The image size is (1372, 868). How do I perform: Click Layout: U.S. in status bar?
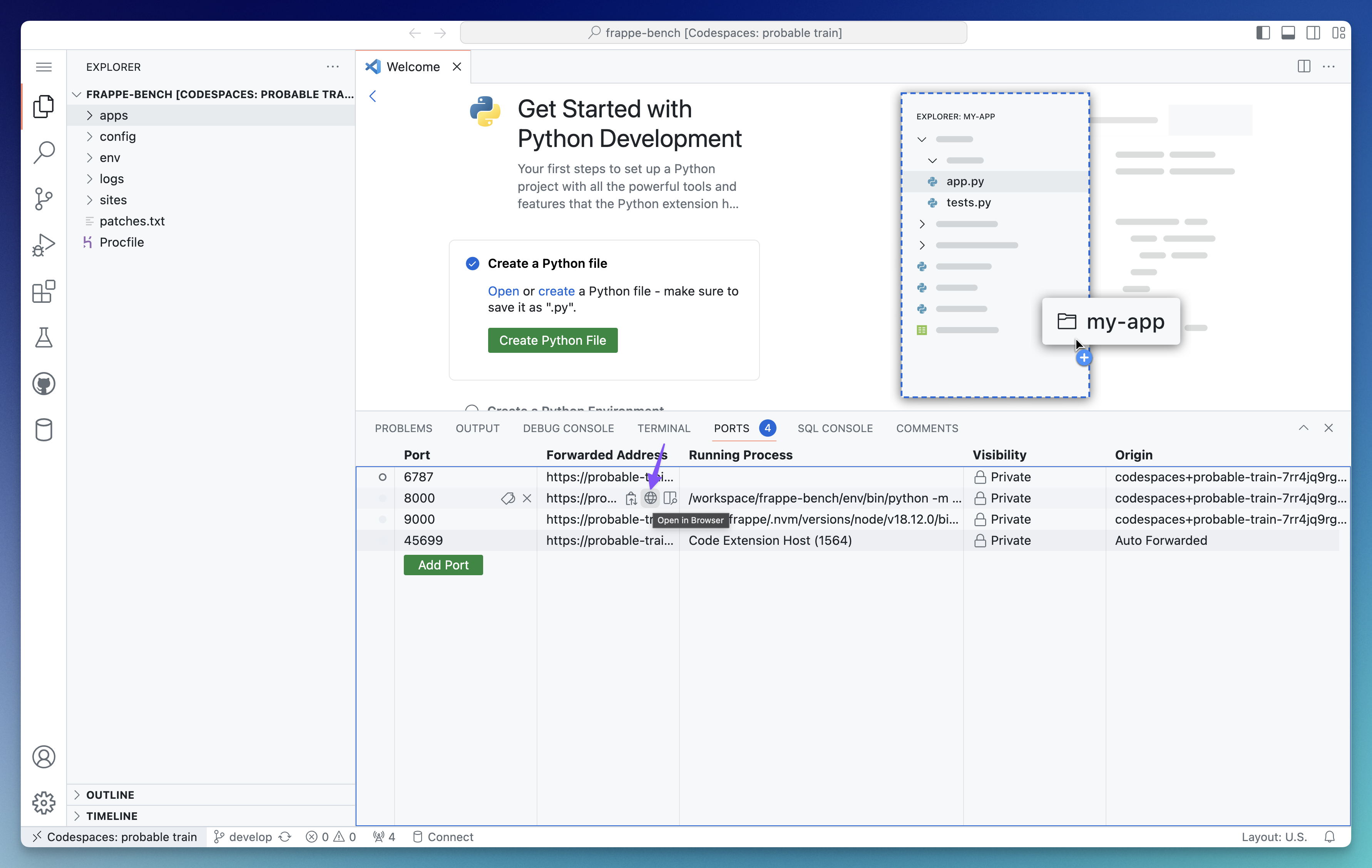pyautogui.click(x=1274, y=837)
